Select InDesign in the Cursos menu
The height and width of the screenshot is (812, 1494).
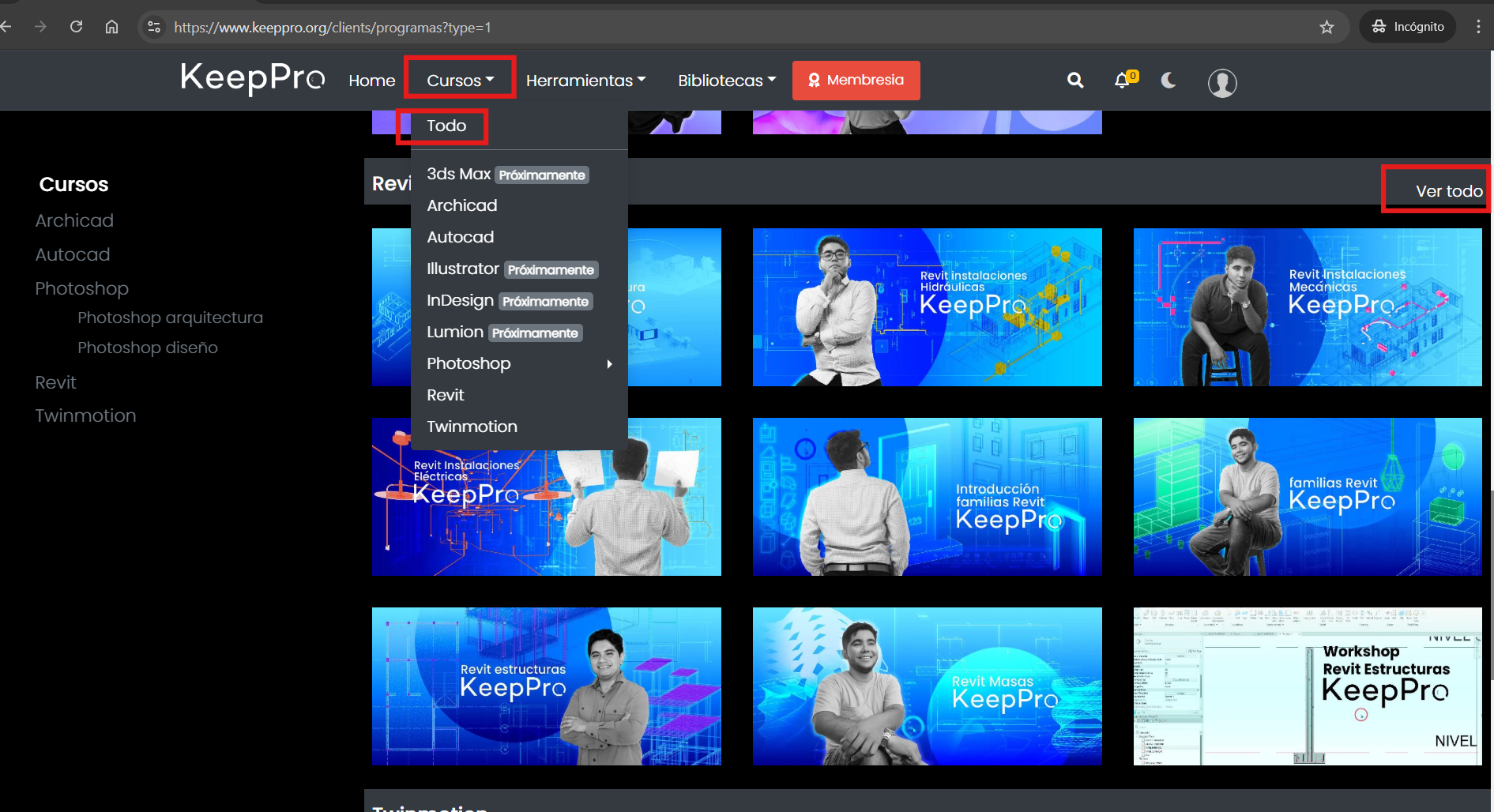point(519,300)
